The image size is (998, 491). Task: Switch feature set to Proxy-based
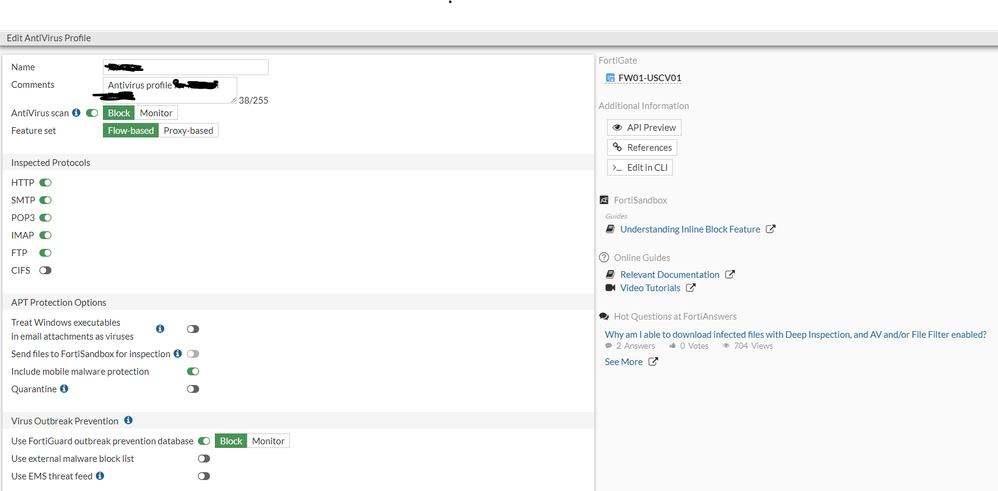188,130
